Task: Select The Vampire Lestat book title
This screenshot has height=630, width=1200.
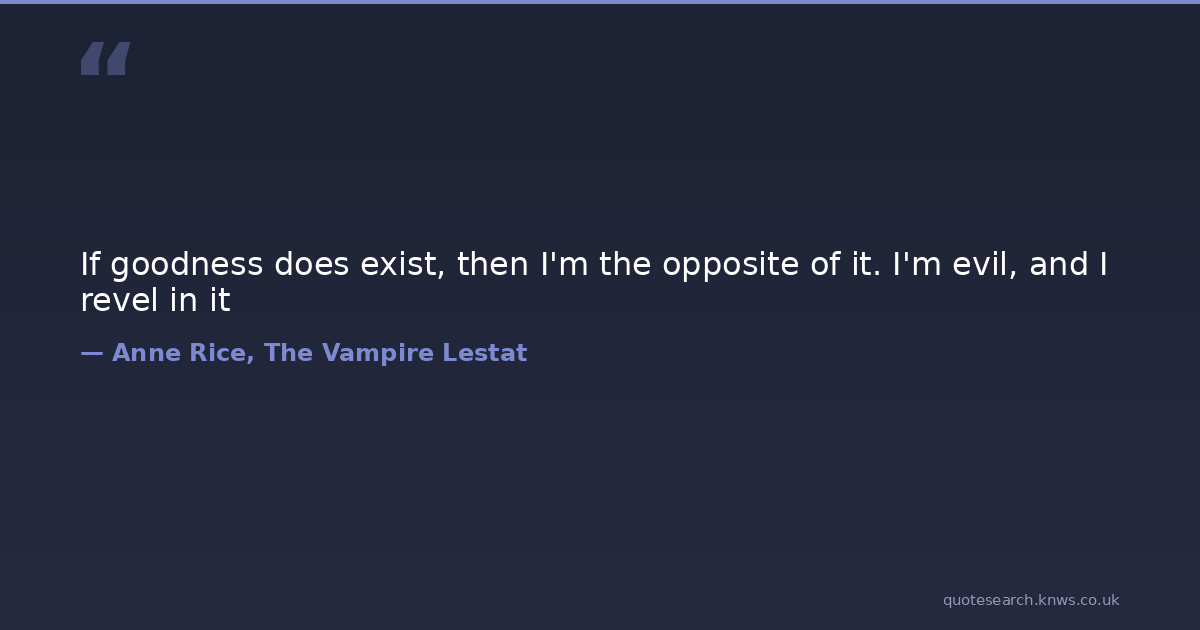Action: pyautogui.click(x=395, y=353)
